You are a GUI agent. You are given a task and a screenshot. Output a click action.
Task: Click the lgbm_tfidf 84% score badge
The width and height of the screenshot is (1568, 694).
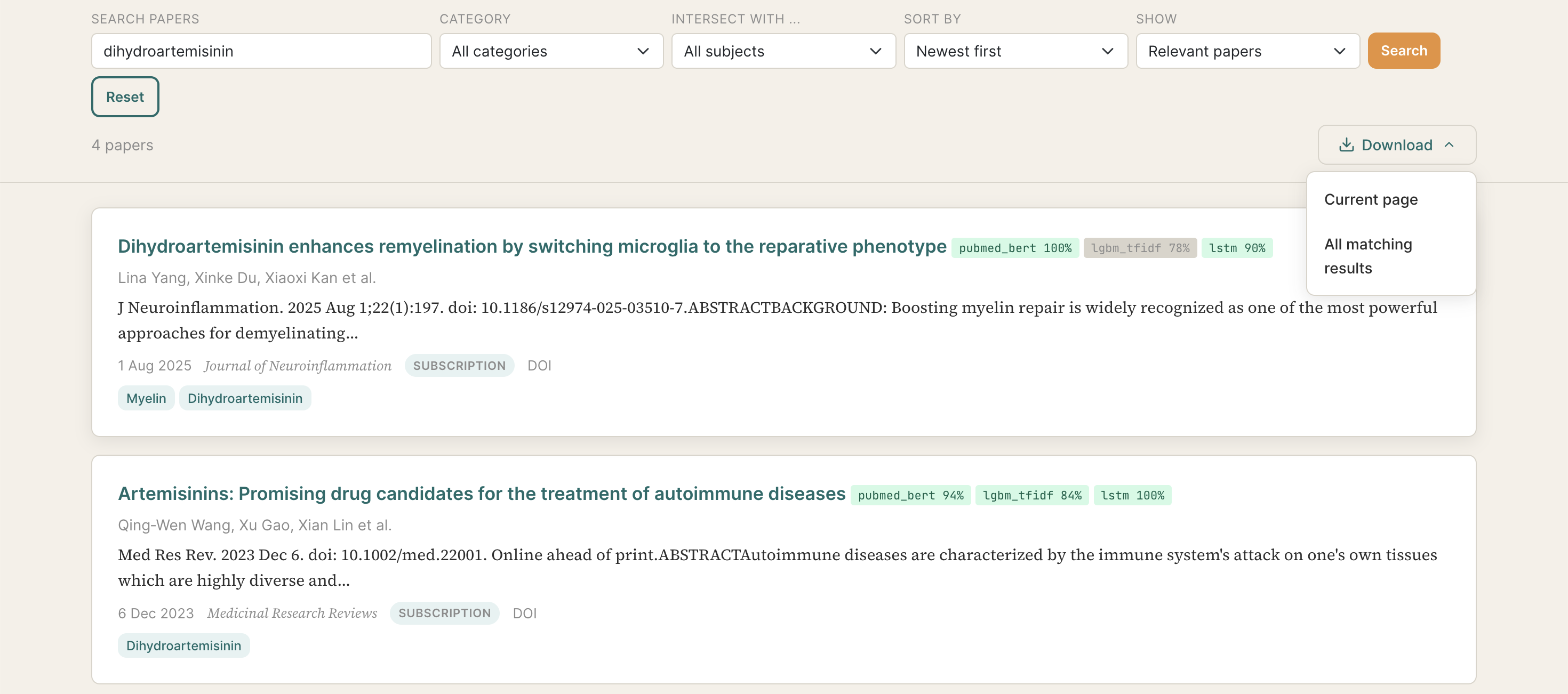click(1032, 496)
